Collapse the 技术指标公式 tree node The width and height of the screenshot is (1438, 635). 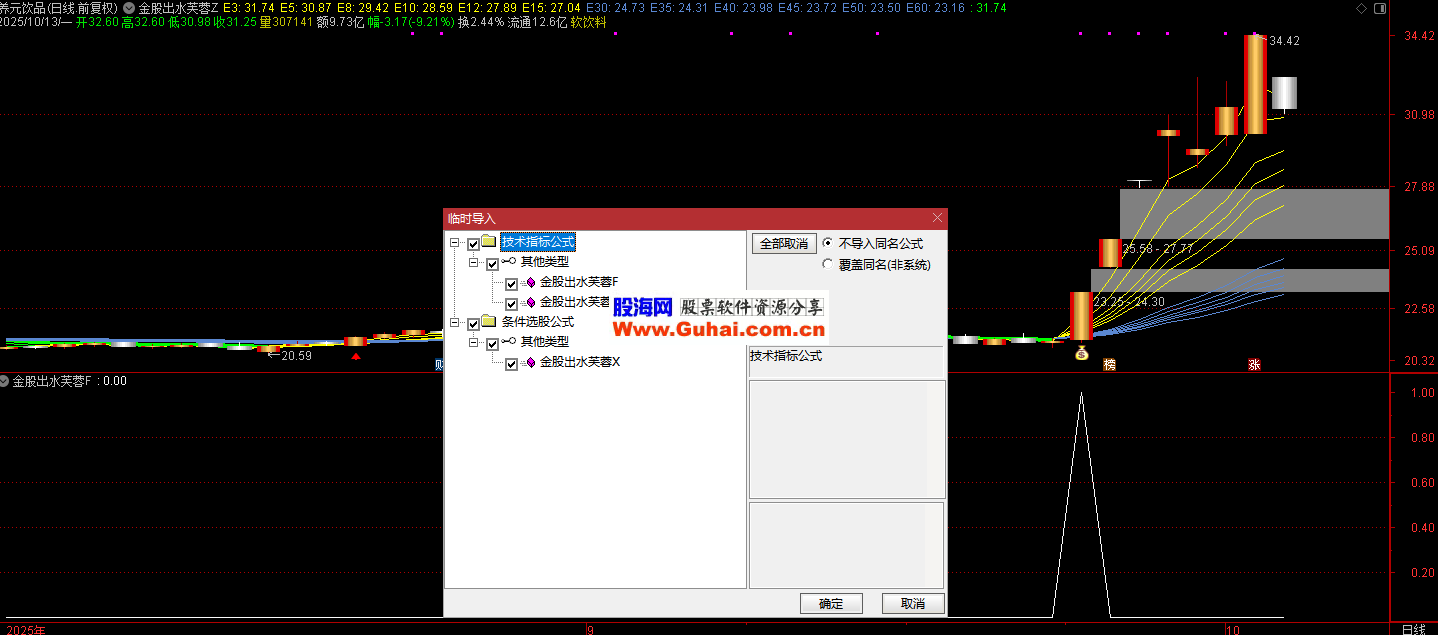(455, 243)
